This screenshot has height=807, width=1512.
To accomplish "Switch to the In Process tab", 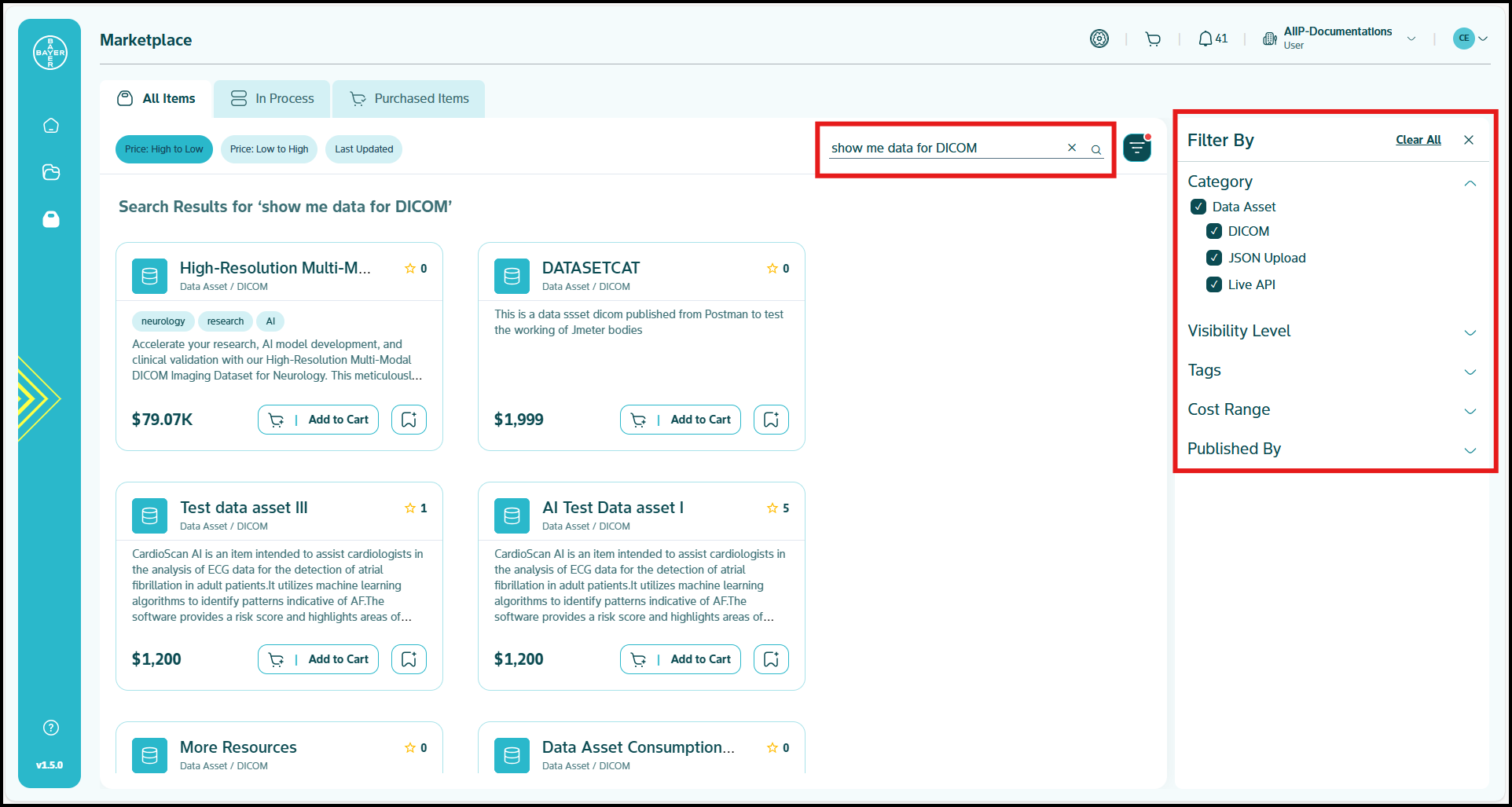I will click(272, 99).
